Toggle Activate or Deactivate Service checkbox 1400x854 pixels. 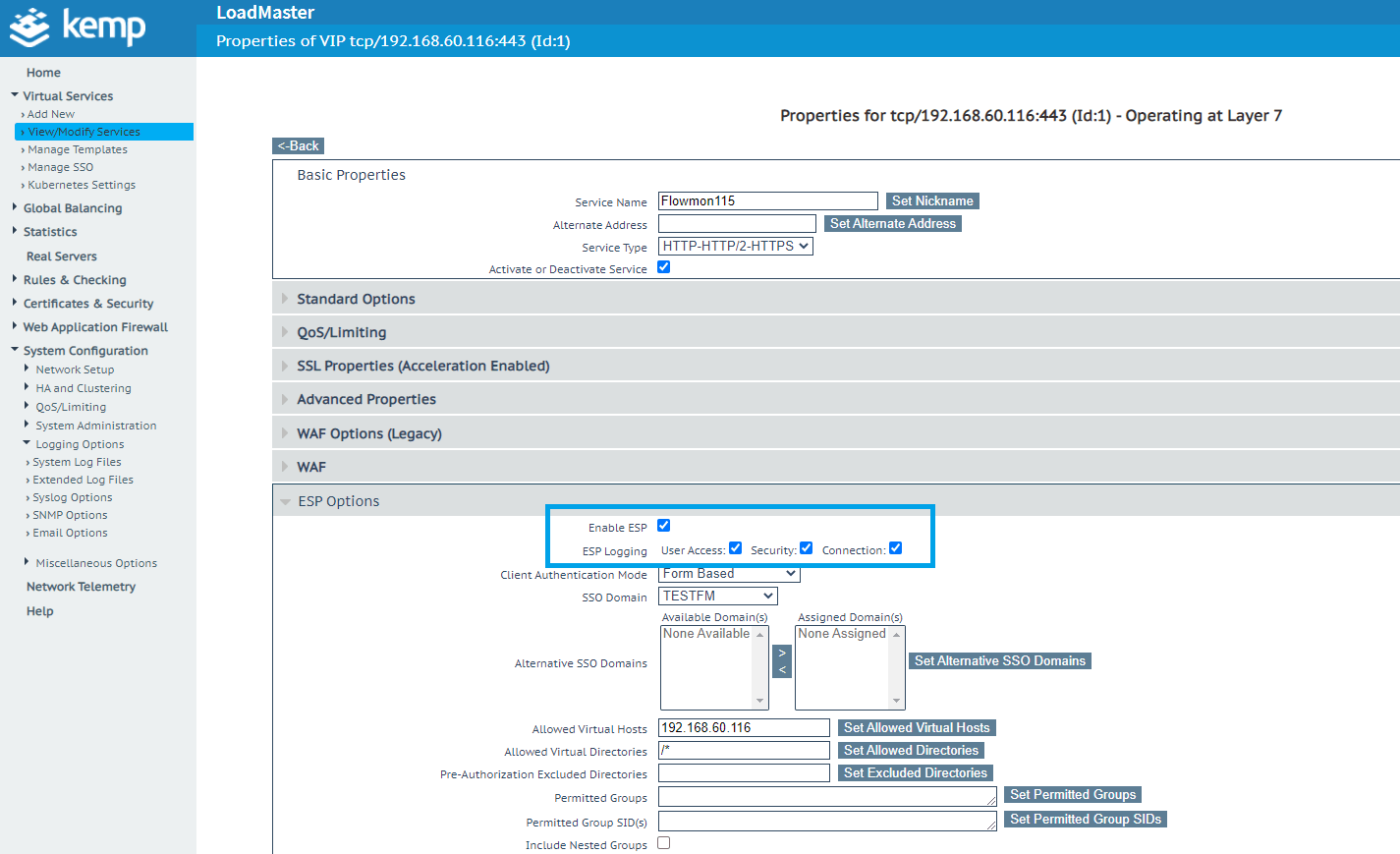point(664,267)
